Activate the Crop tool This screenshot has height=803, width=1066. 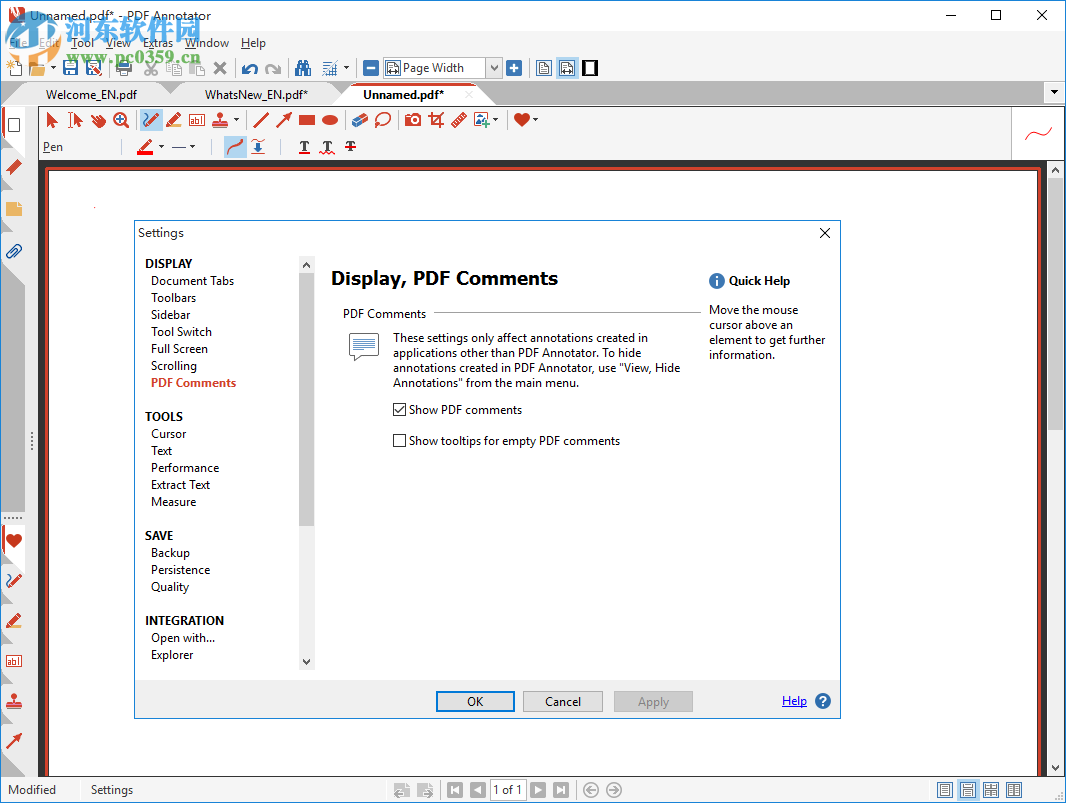pos(436,119)
